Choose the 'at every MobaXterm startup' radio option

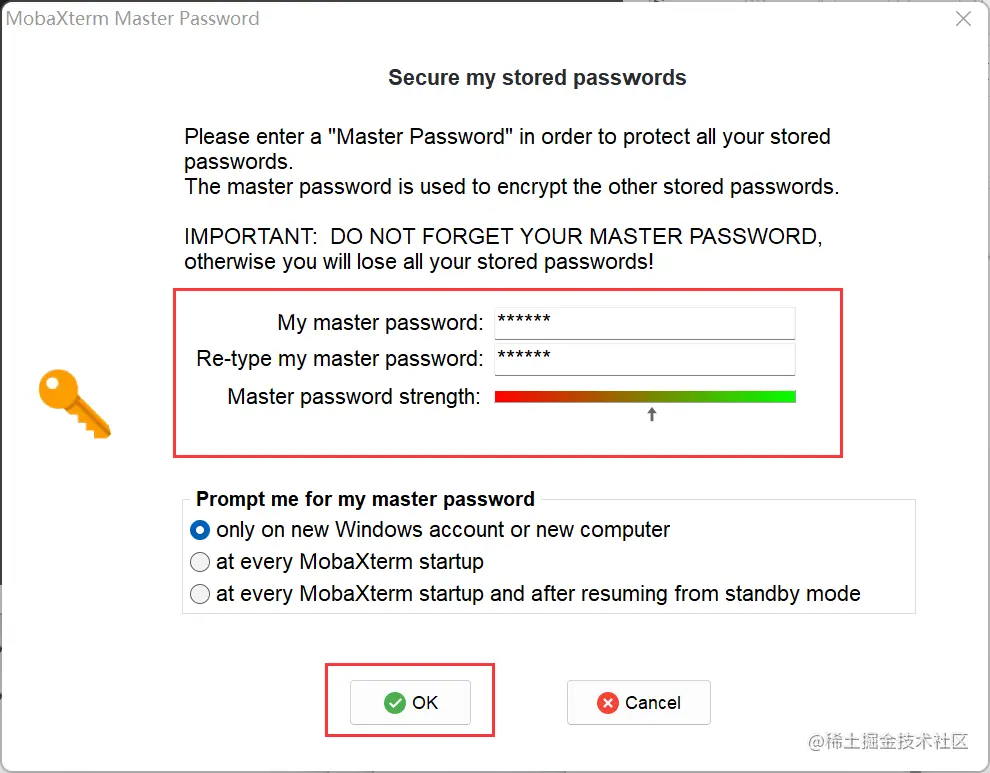[x=200, y=562]
